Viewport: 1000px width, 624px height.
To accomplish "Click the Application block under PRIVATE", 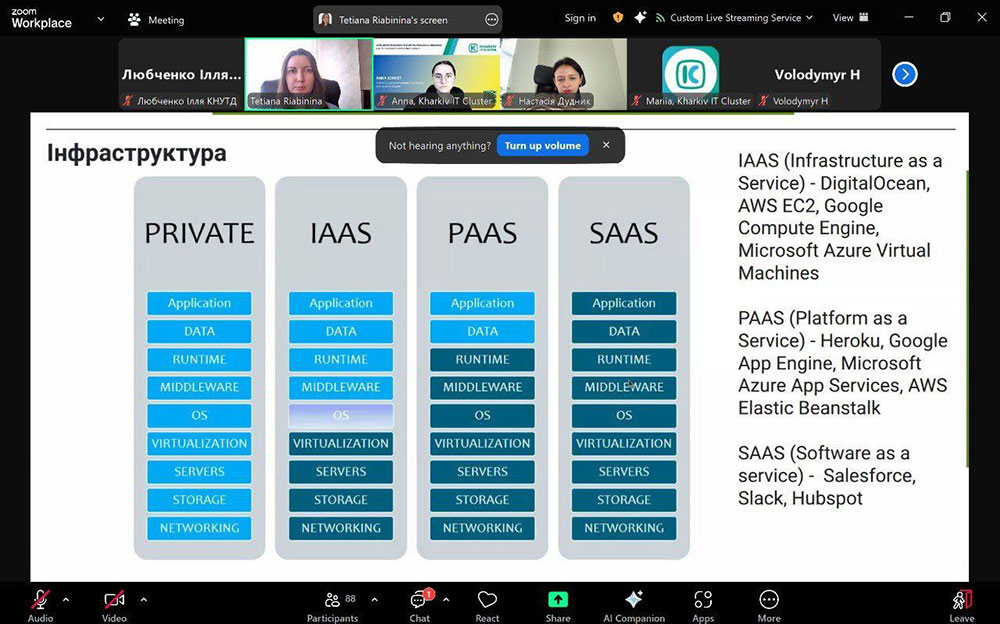I will click(x=199, y=303).
